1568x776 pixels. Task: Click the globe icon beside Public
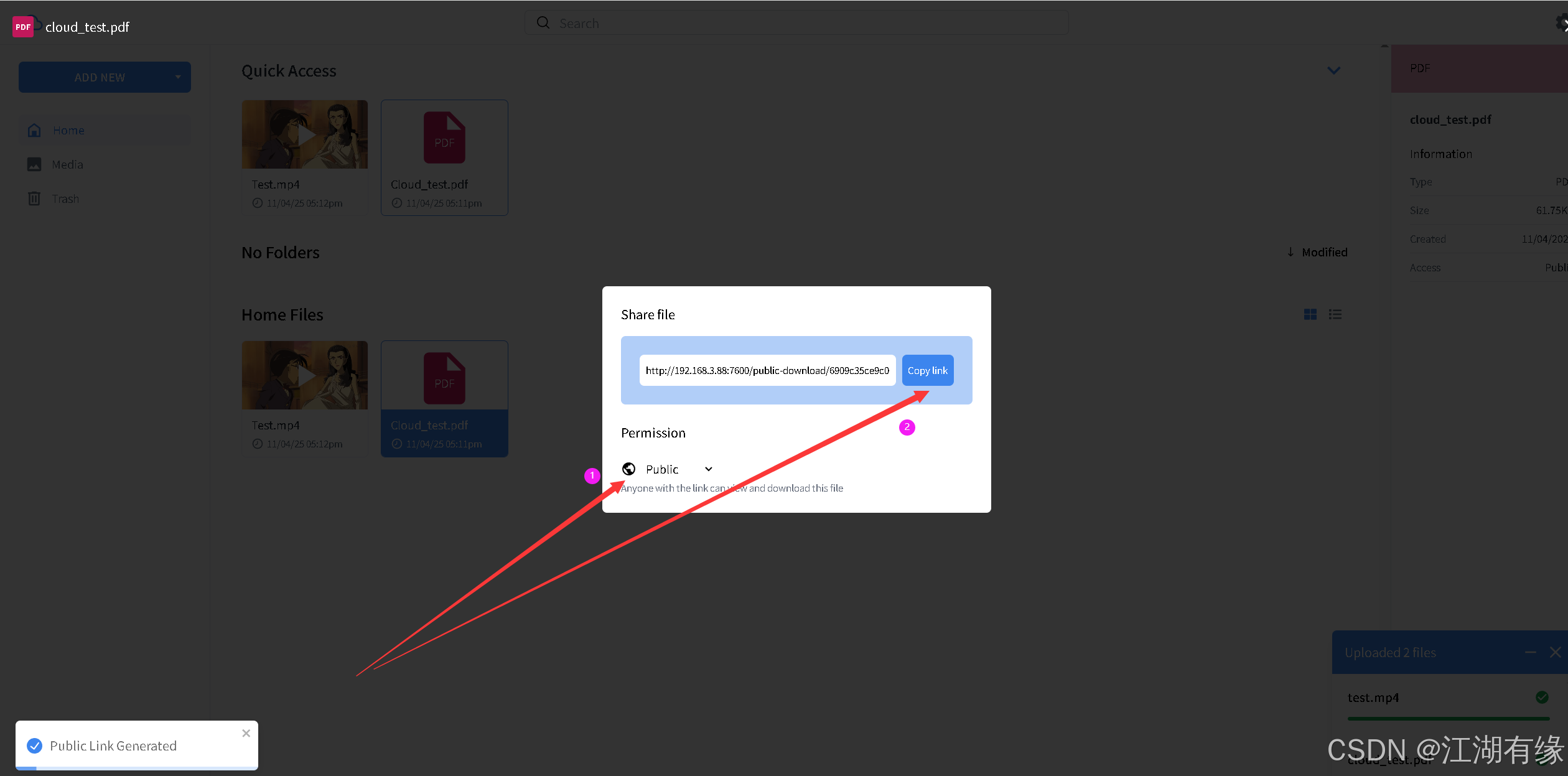pos(628,469)
